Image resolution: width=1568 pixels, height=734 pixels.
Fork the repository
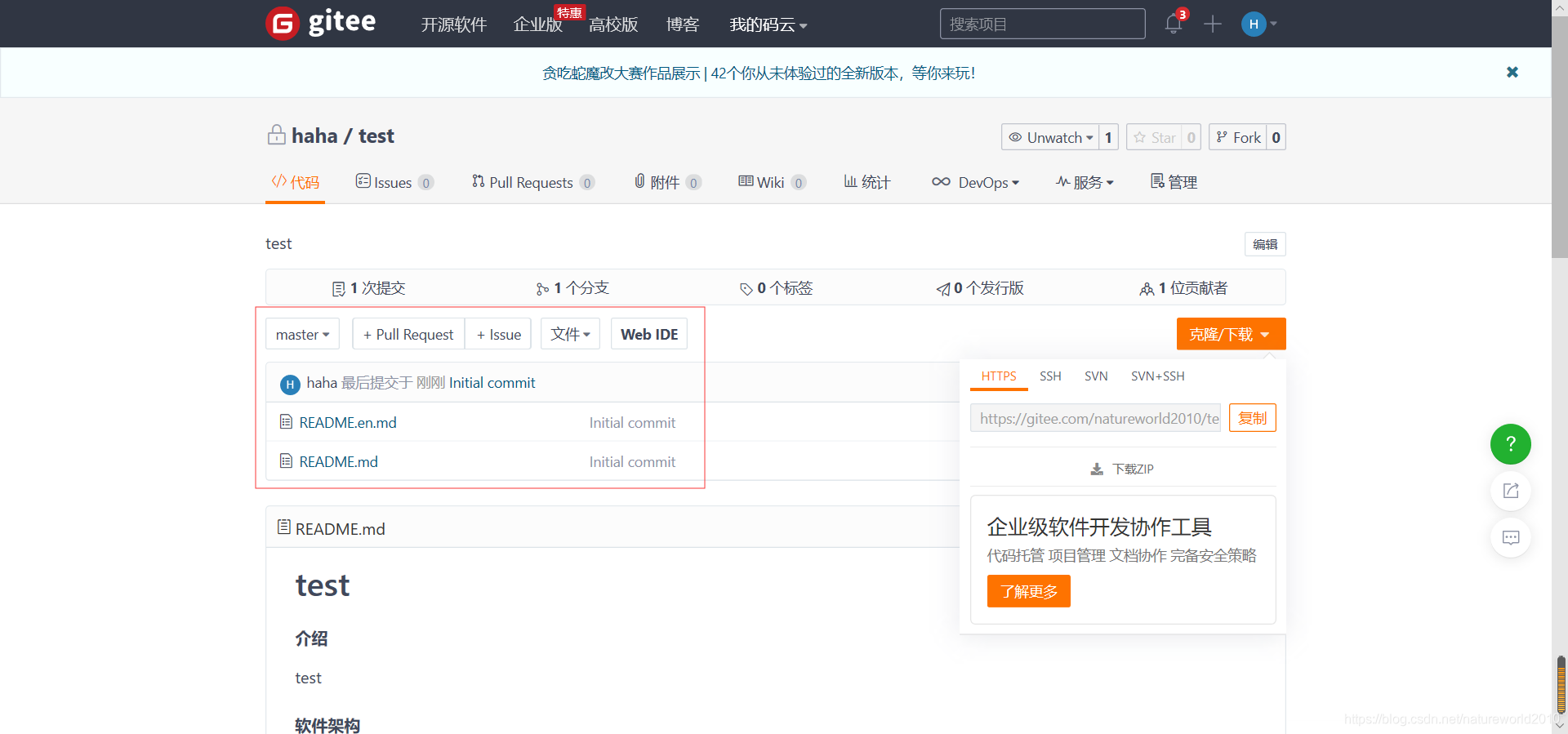click(1238, 137)
